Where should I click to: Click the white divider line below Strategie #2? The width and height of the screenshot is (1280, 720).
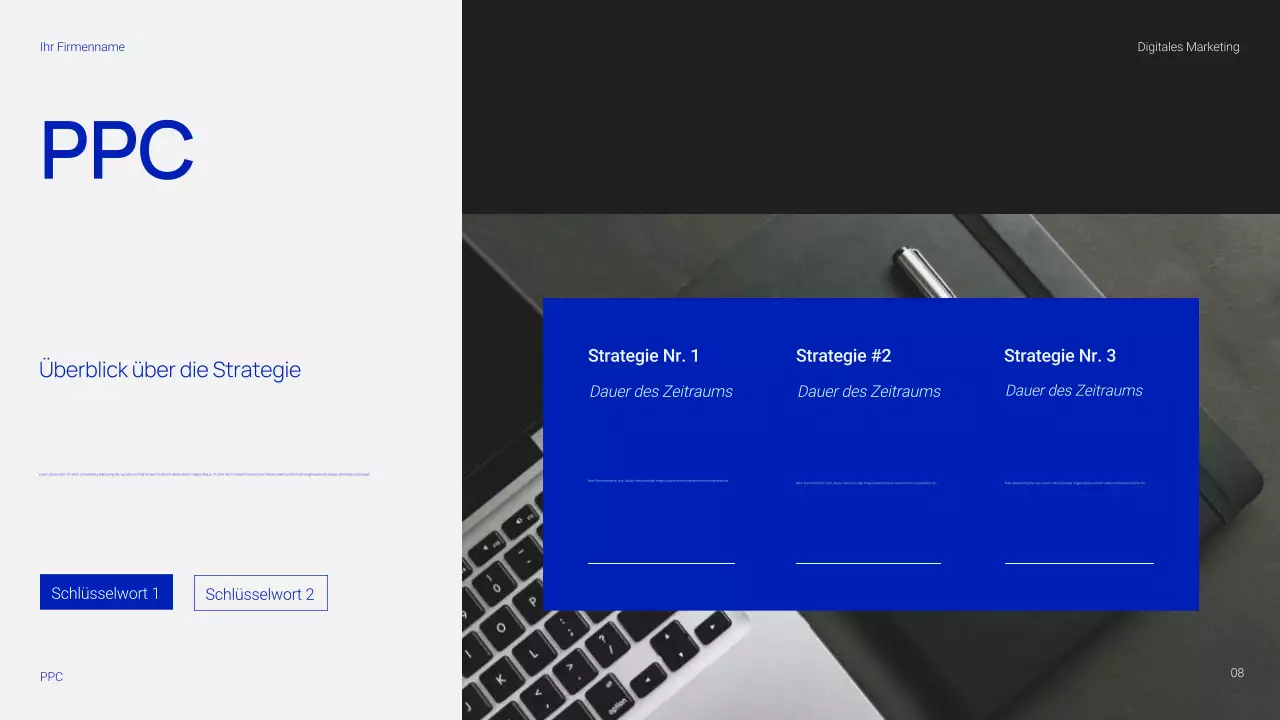pos(868,563)
